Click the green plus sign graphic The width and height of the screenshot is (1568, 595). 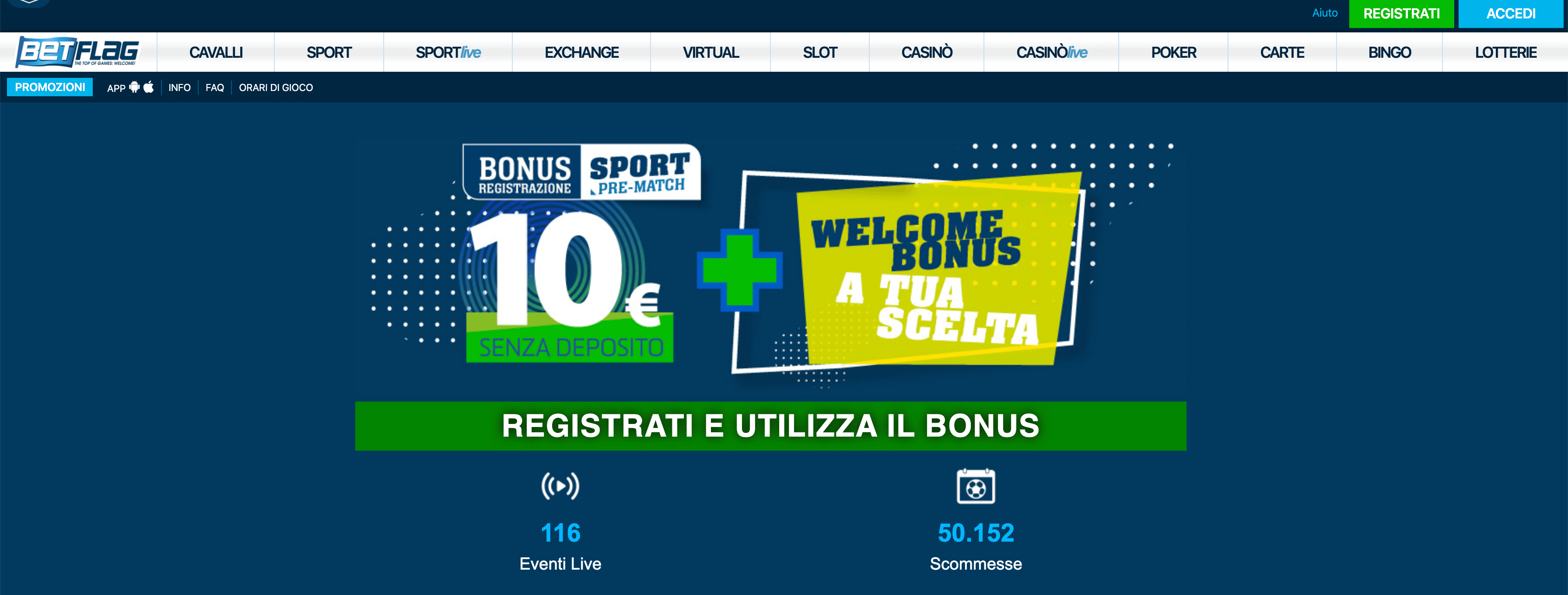coord(739,270)
